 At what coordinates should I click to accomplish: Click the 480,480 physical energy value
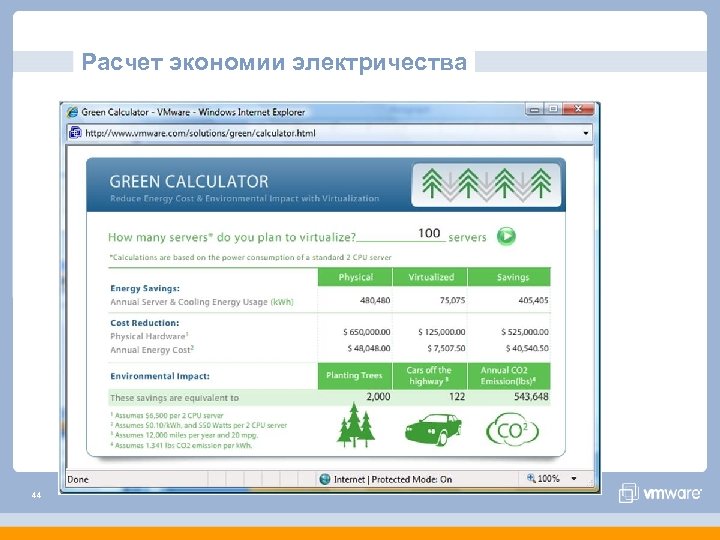tap(375, 300)
